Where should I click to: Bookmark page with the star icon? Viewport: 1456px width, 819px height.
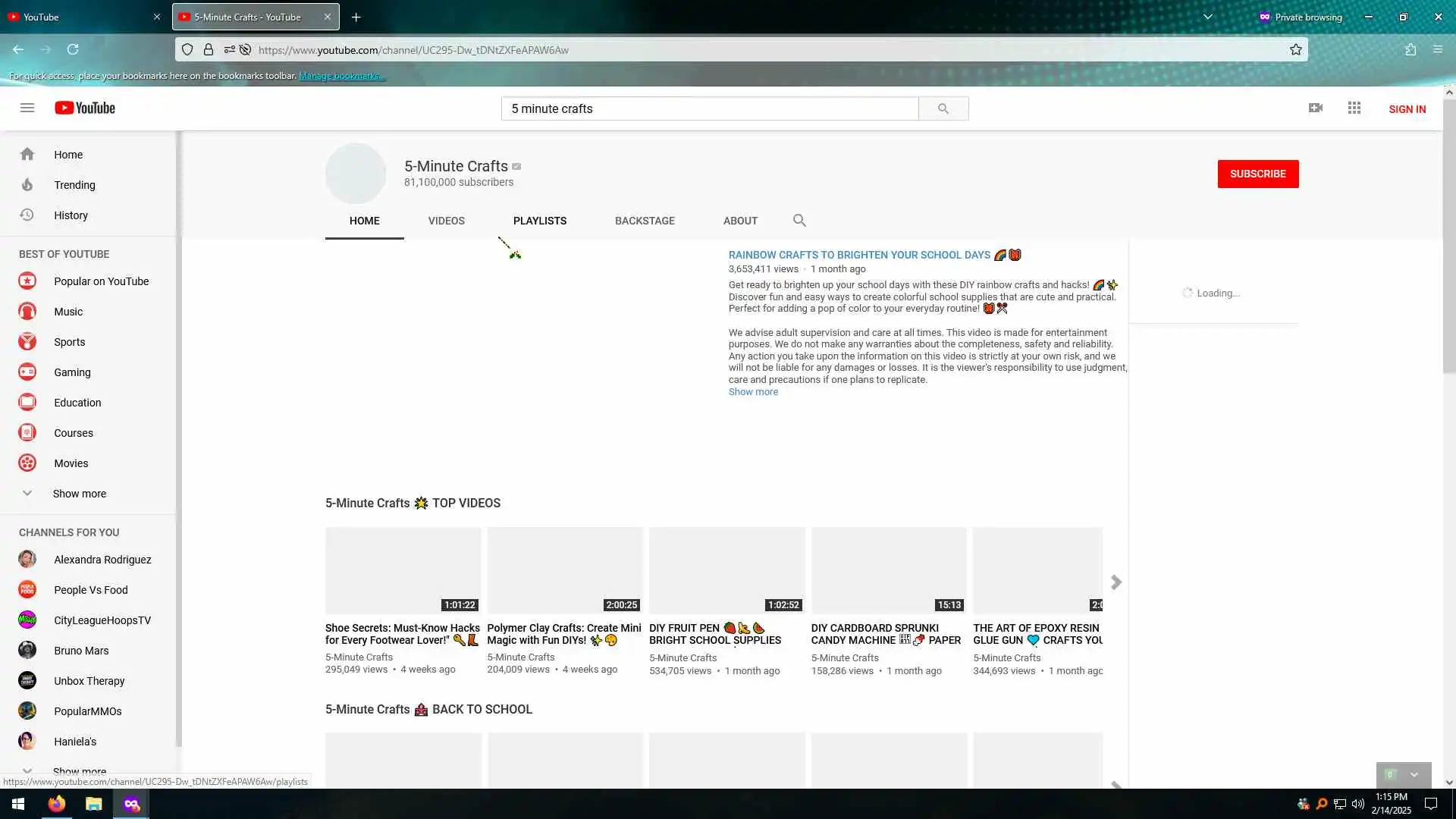click(x=1296, y=50)
